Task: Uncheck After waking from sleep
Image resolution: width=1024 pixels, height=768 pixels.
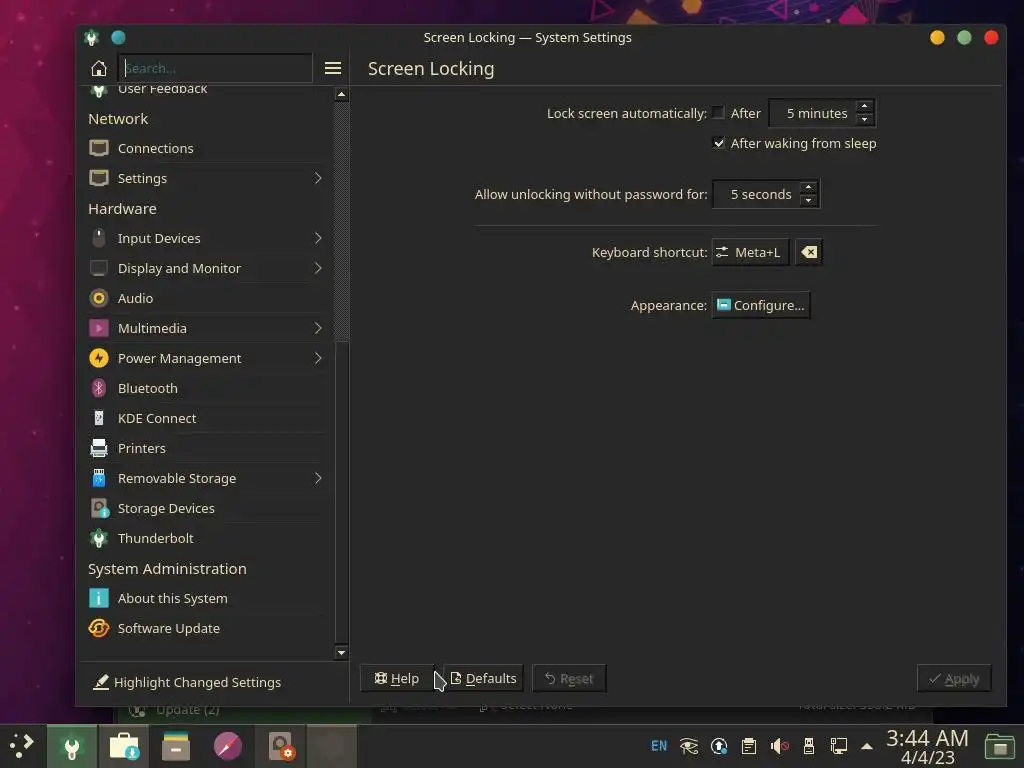Action: click(x=718, y=143)
